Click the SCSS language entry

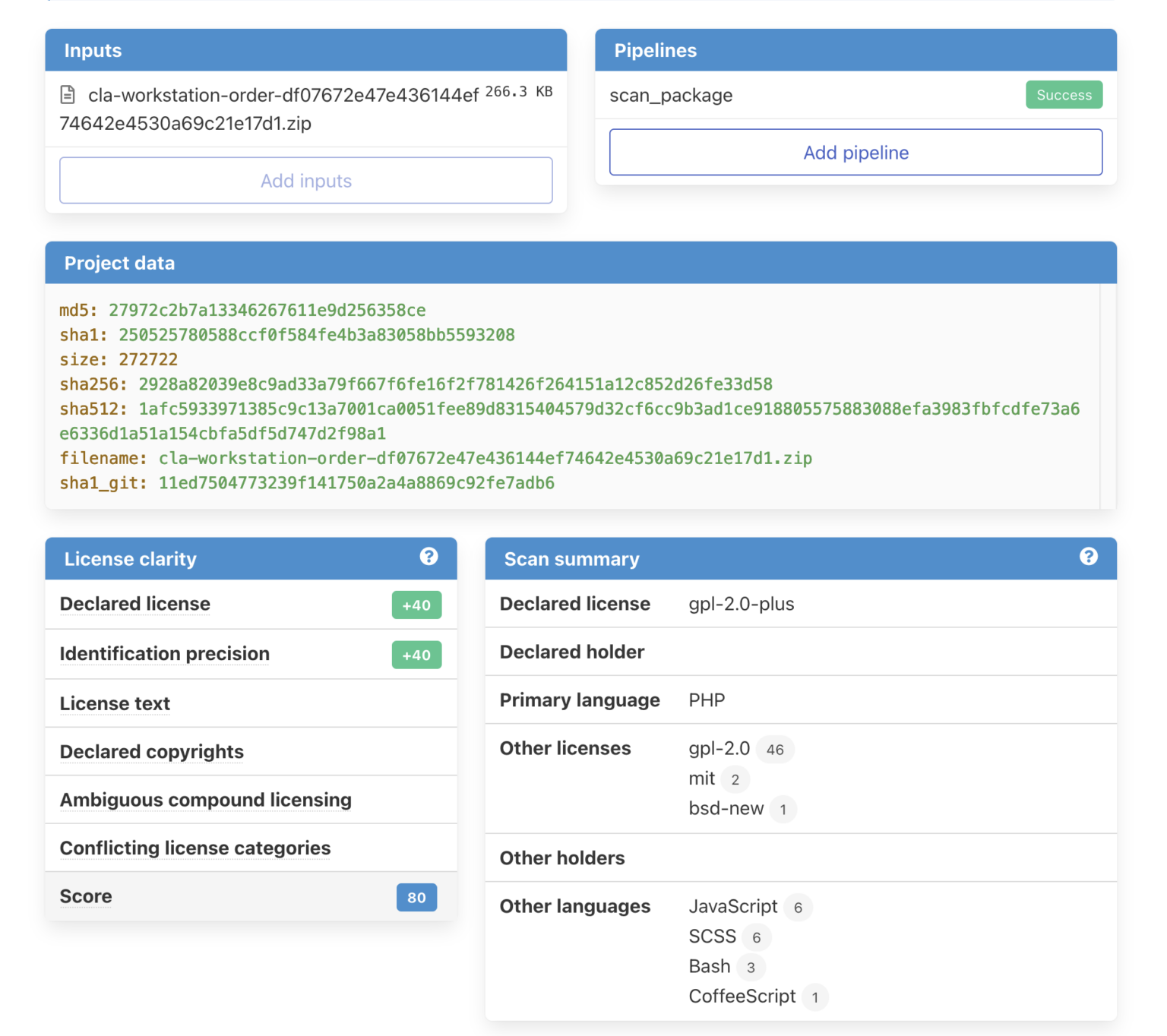coord(712,937)
